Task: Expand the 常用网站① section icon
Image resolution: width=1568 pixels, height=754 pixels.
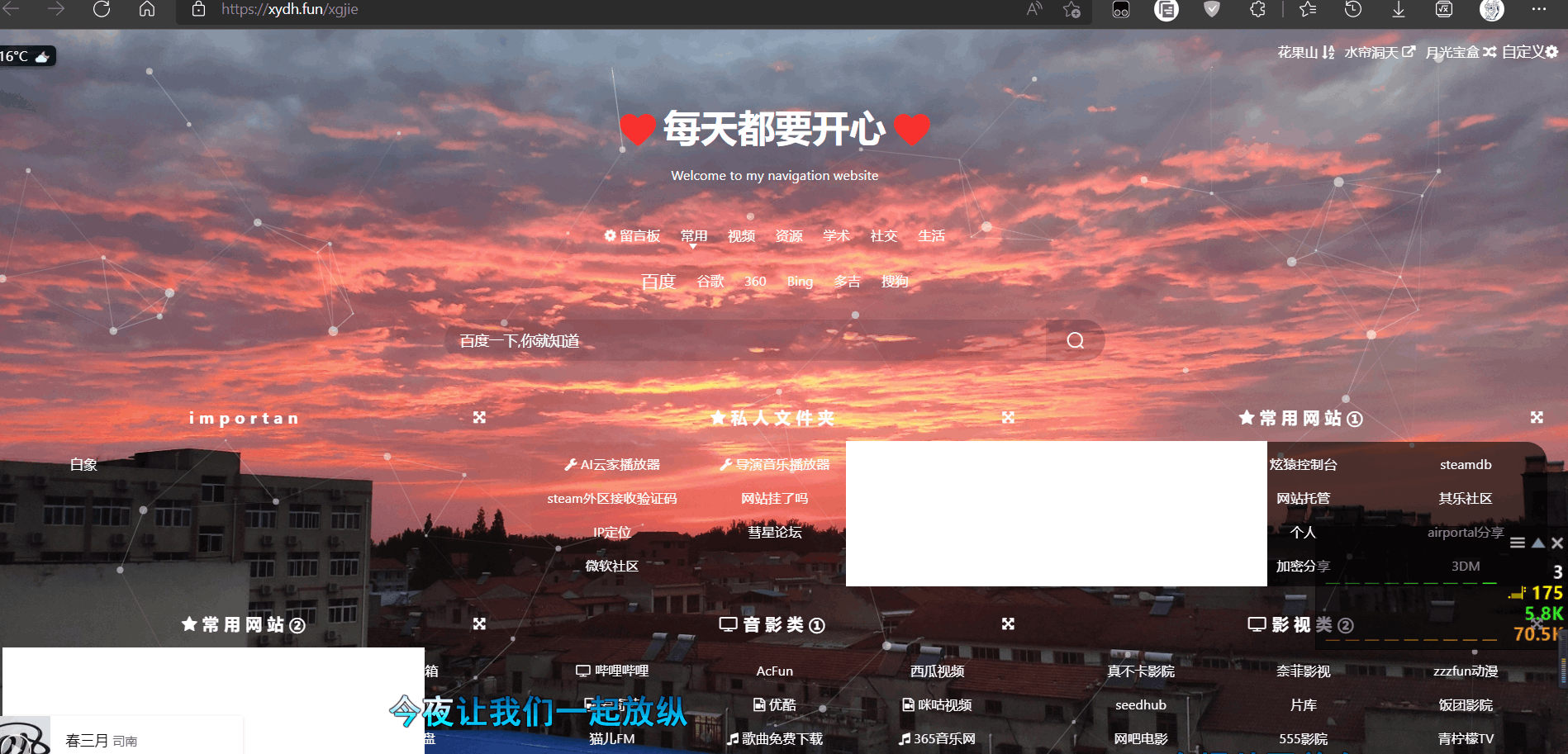Action: click(1537, 417)
